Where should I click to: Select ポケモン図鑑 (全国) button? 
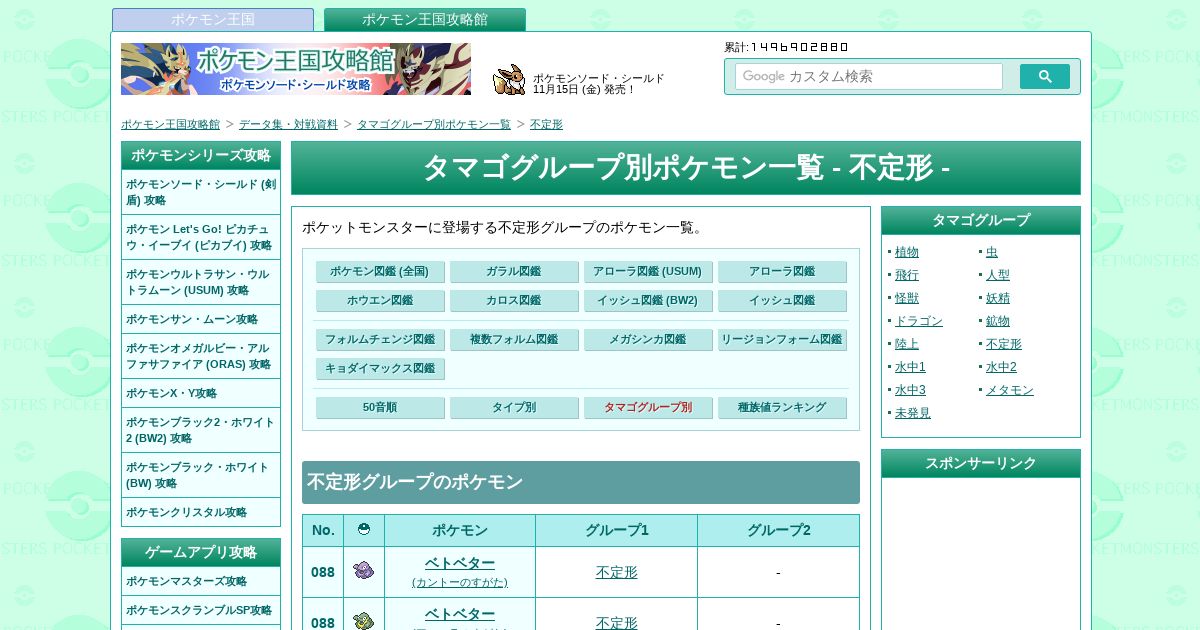(x=380, y=271)
